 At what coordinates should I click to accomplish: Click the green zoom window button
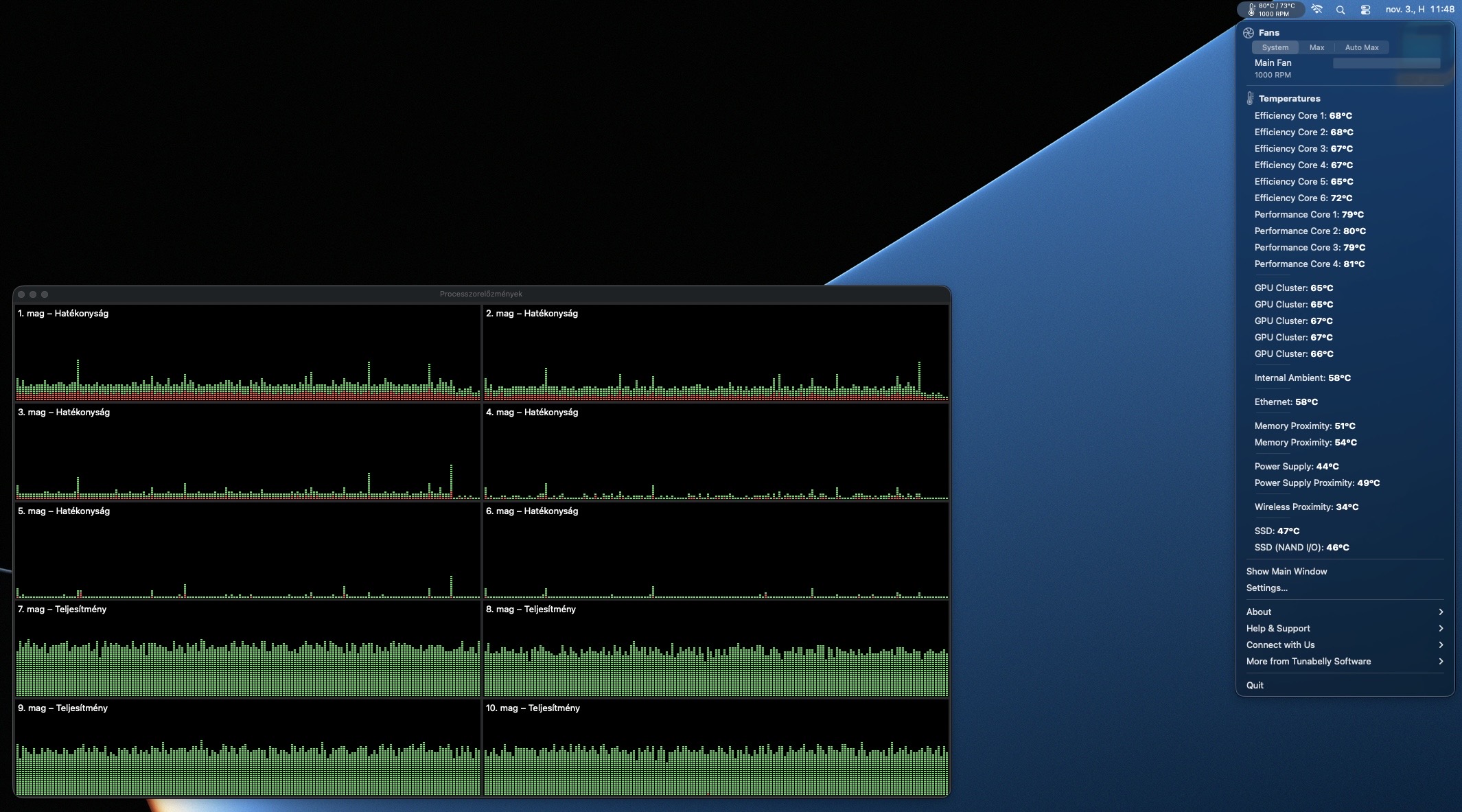click(x=45, y=294)
